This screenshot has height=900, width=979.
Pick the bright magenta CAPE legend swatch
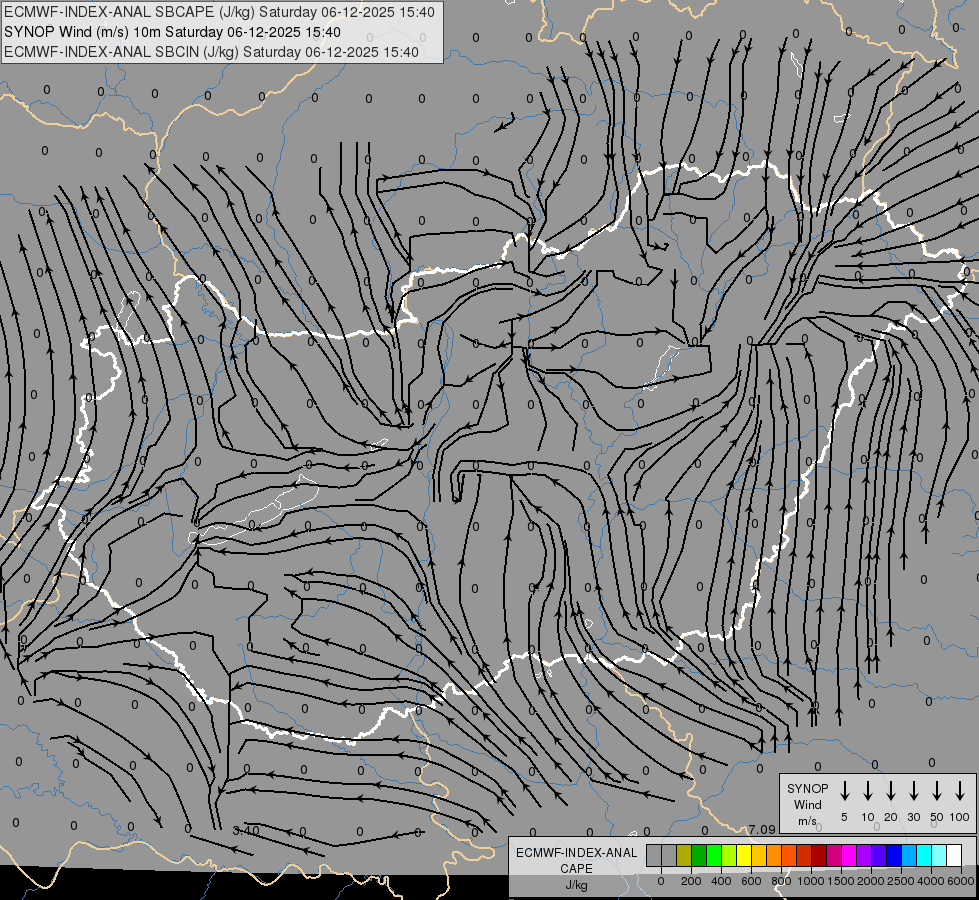[849, 855]
